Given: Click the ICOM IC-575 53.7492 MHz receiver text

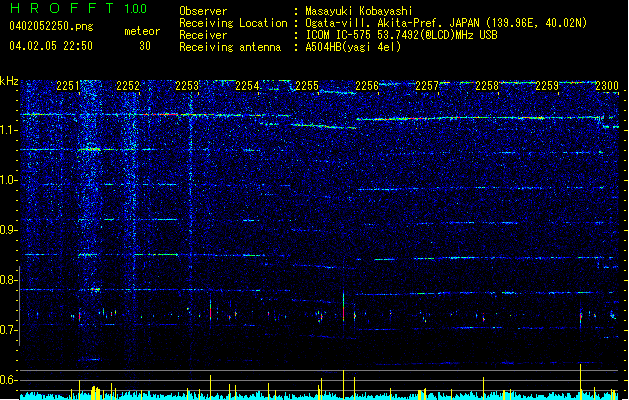Looking at the screenshot, I should pyautogui.click(x=401, y=35).
